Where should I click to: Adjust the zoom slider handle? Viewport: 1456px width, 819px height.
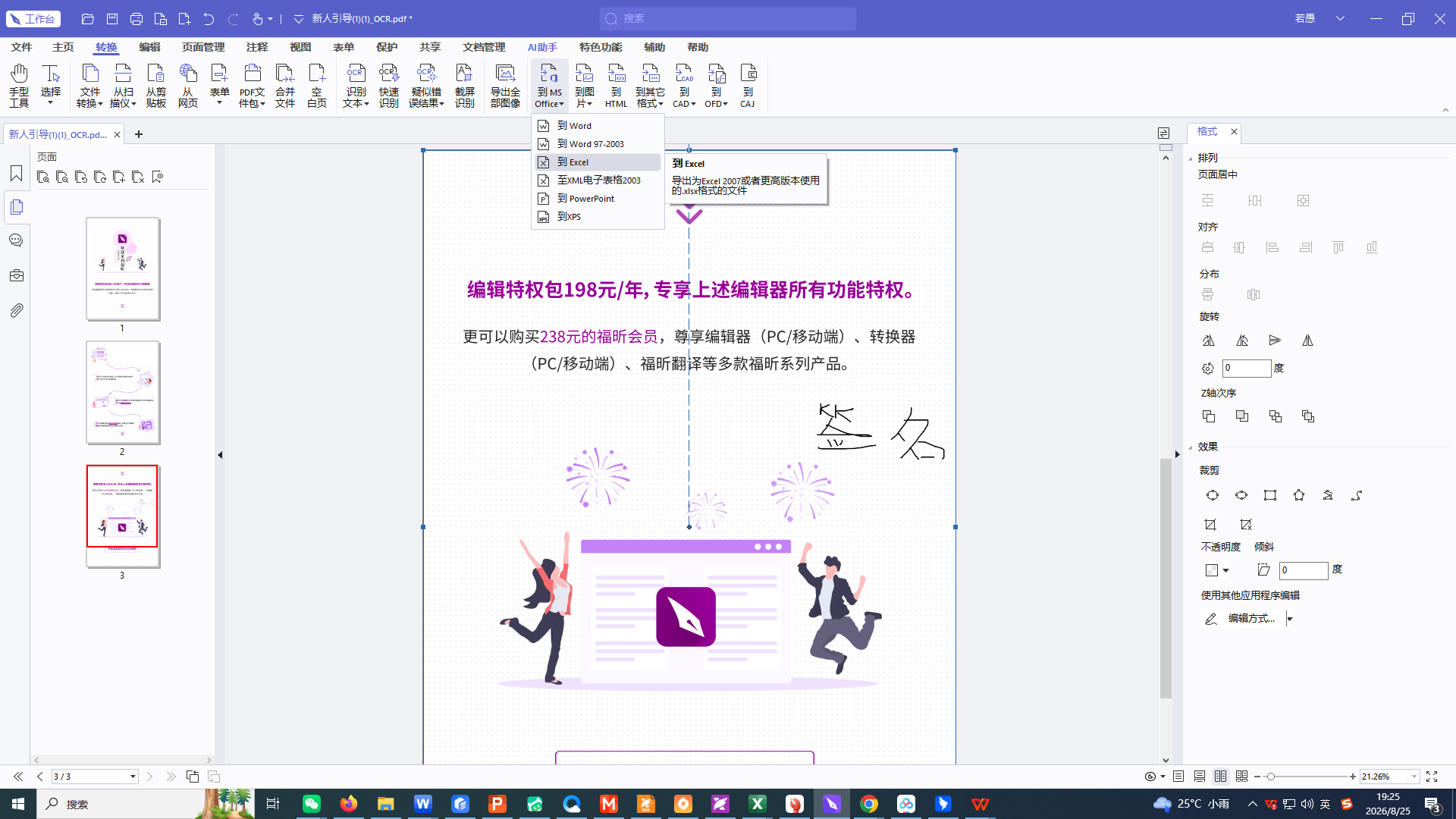click(x=1271, y=777)
